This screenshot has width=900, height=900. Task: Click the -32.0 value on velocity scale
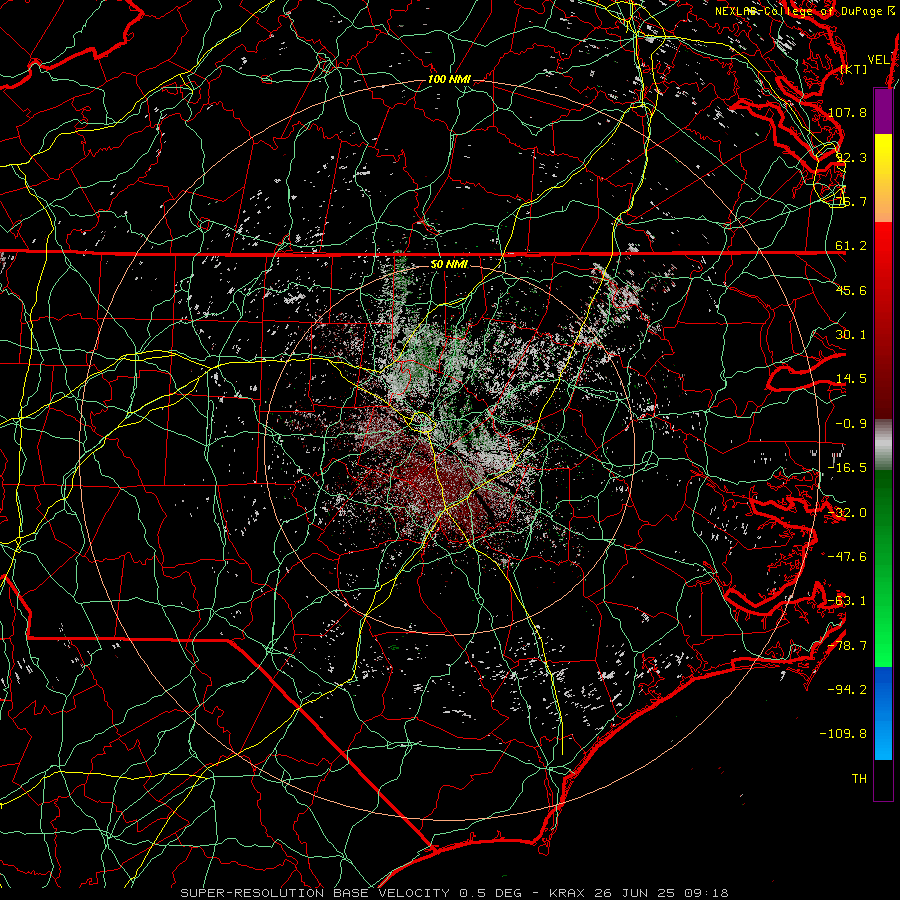point(847,513)
